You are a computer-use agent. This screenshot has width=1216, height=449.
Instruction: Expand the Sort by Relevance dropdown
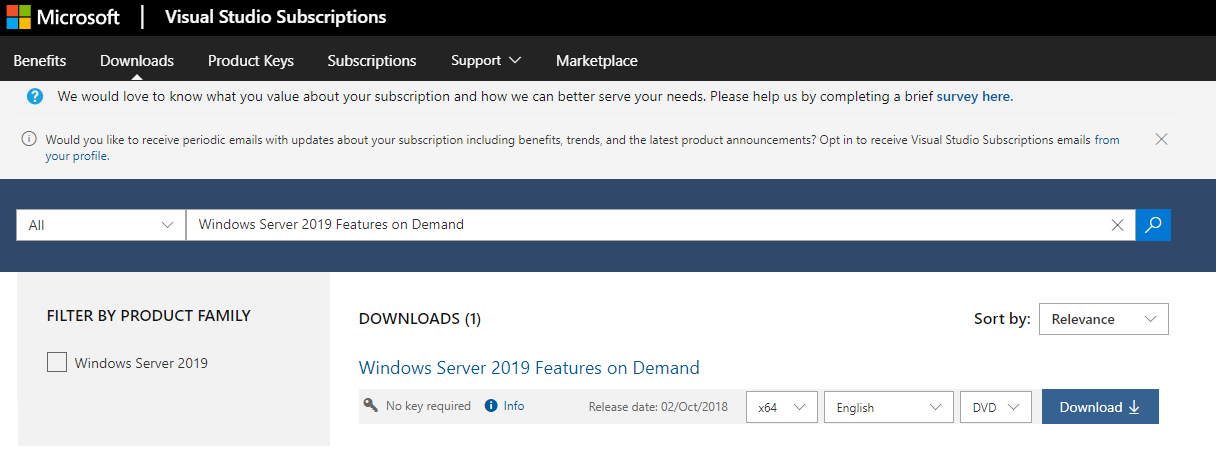click(x=1103, y=319)
